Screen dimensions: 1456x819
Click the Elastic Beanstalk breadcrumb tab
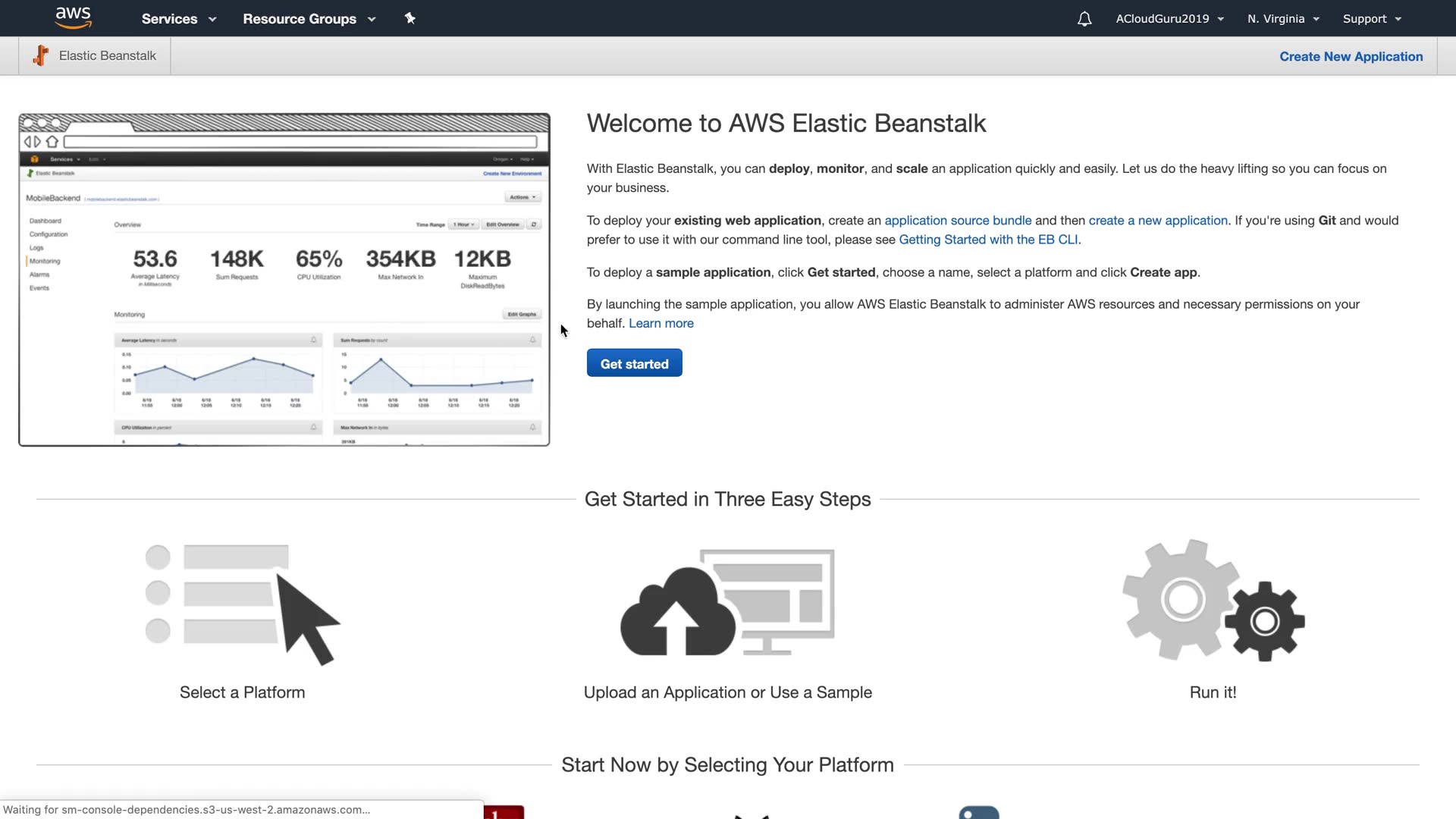tap(95, 56)
